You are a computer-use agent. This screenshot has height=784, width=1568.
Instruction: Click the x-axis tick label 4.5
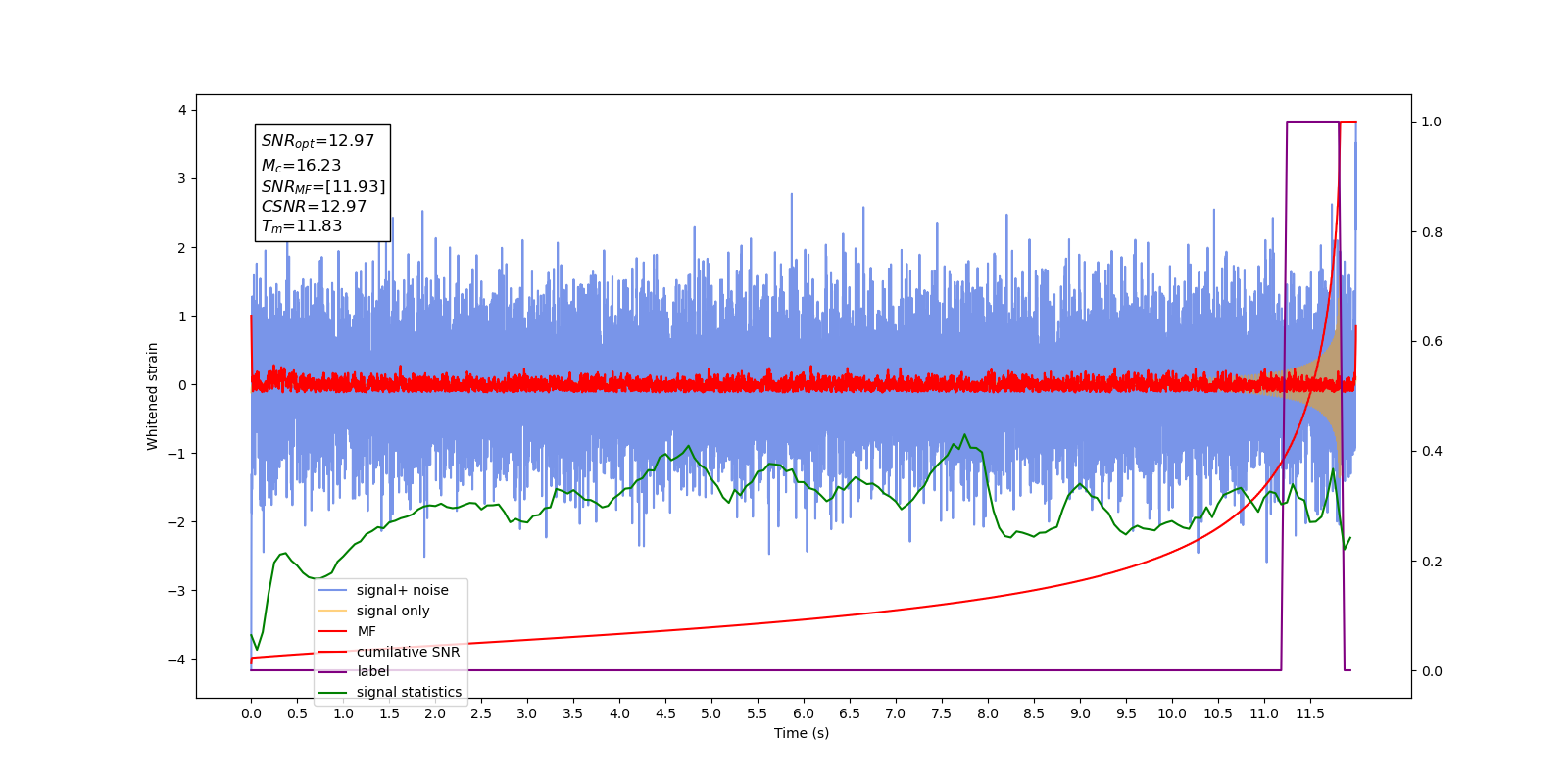point(665,713)
